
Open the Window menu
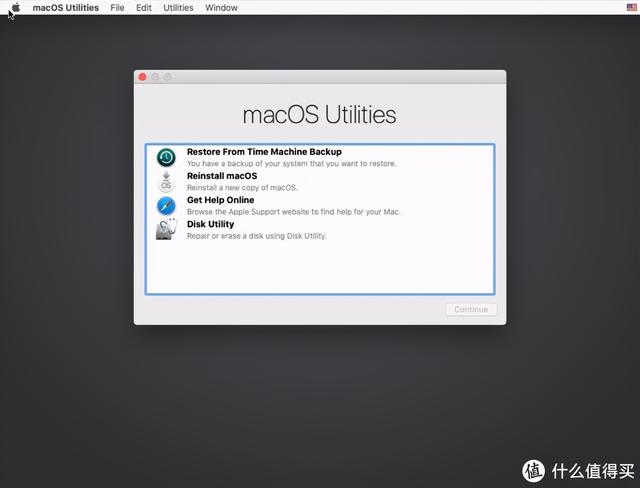(x=221, y=8)
